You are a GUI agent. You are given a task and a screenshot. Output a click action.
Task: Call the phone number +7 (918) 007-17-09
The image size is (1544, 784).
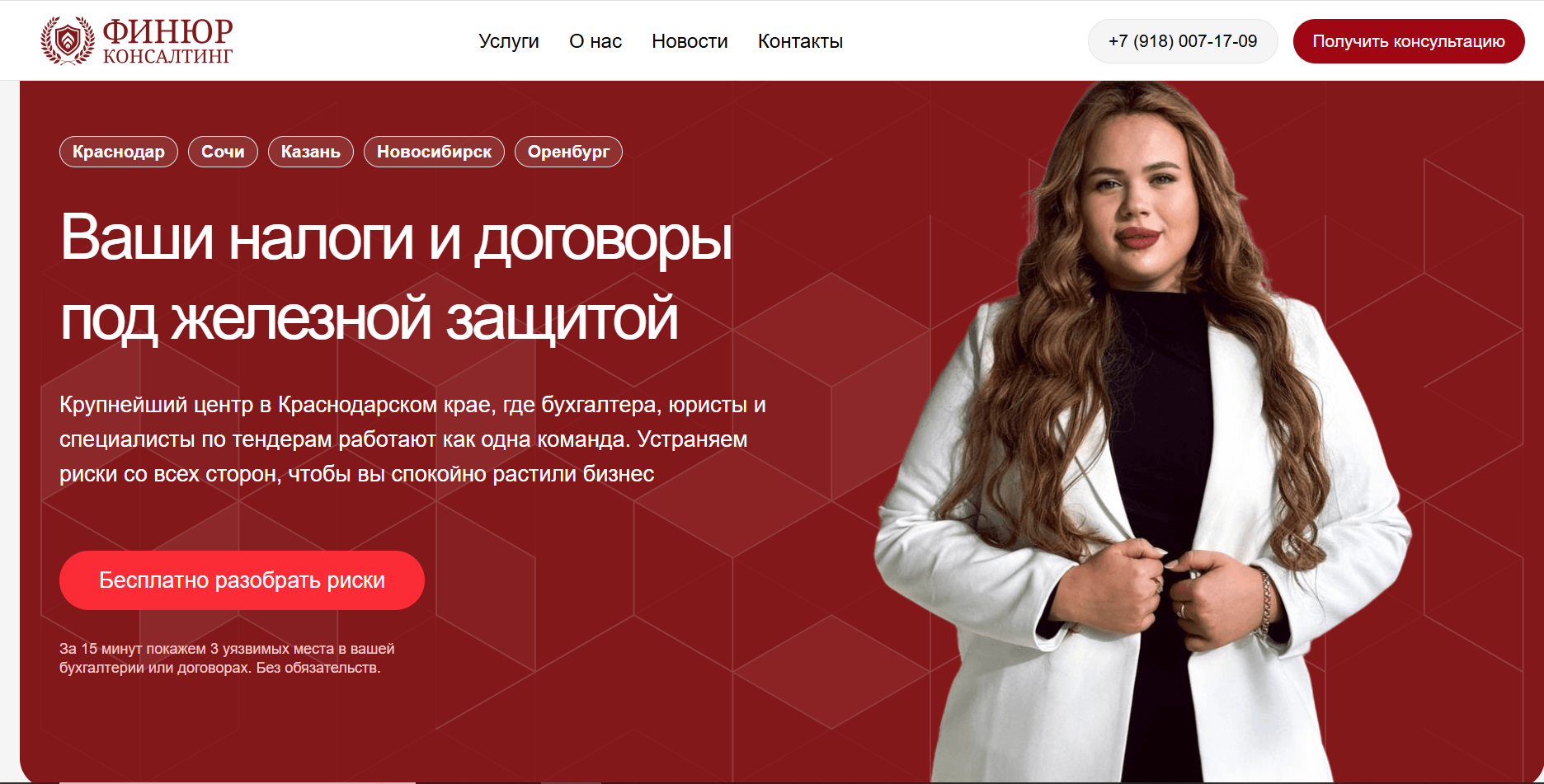(1183, 41)
